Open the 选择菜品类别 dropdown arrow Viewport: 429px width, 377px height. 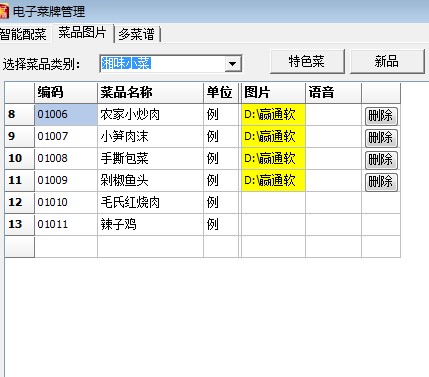coord(233,63)
